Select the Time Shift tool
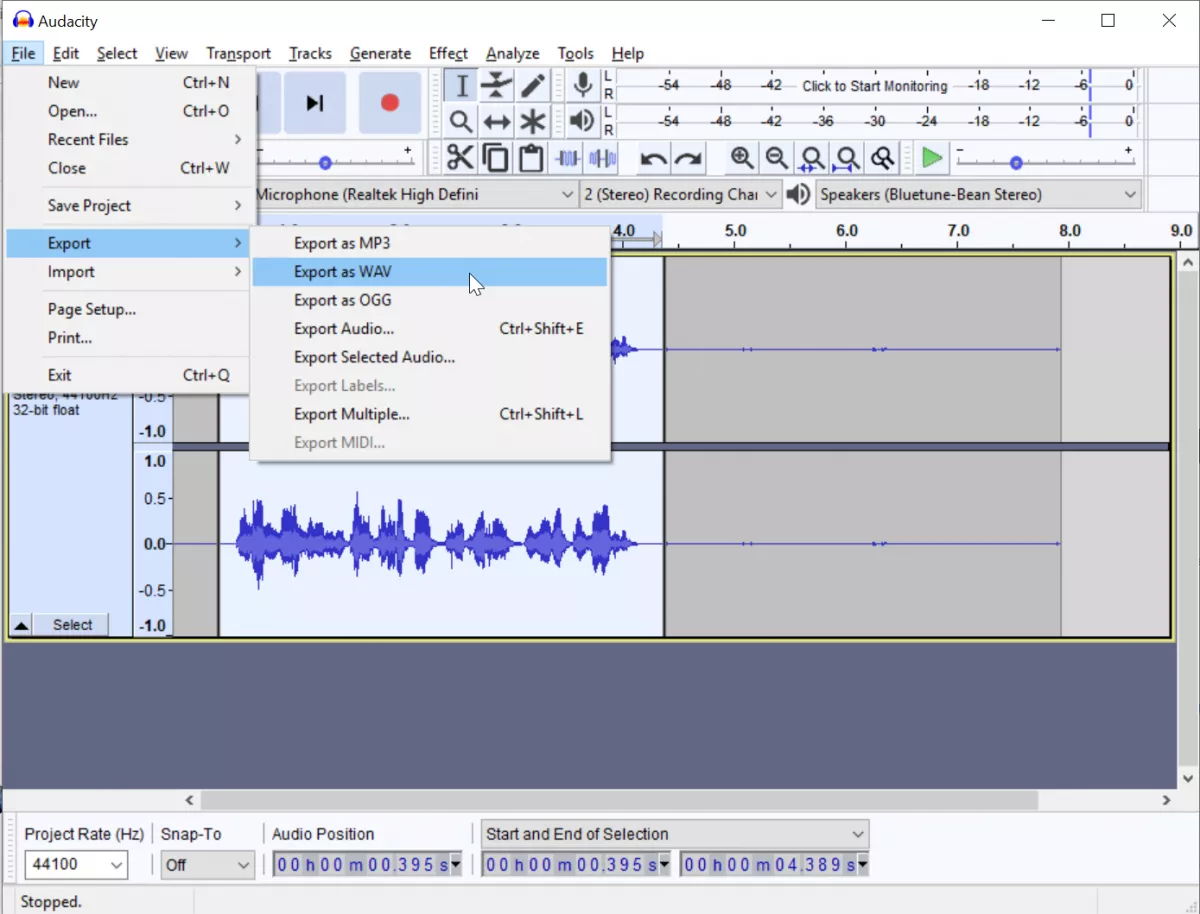This screenshot has height=914, width=1200. click(496, 122)
